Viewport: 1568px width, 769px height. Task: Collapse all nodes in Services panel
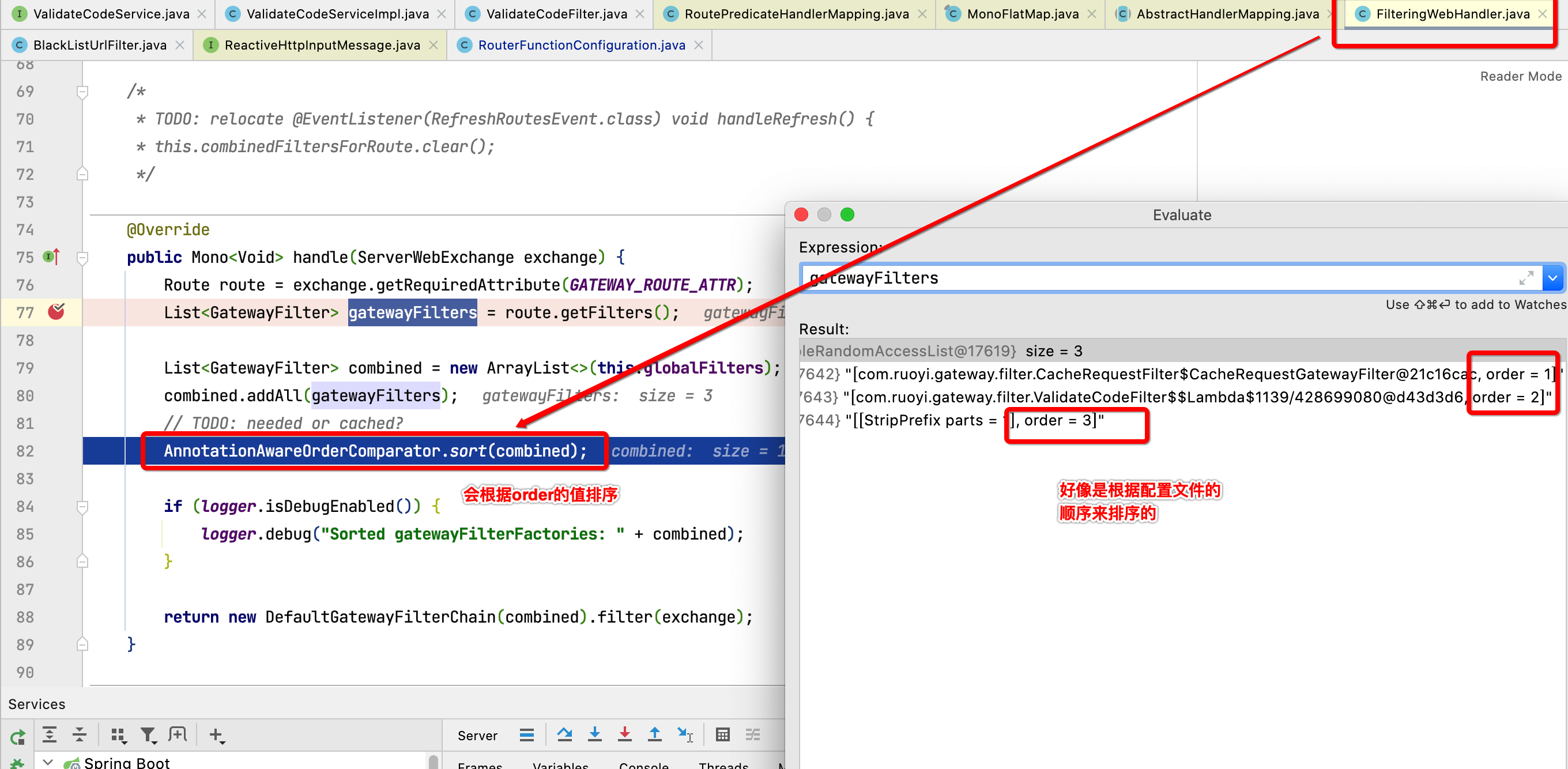pyautogui.click(x=79, y=735)
